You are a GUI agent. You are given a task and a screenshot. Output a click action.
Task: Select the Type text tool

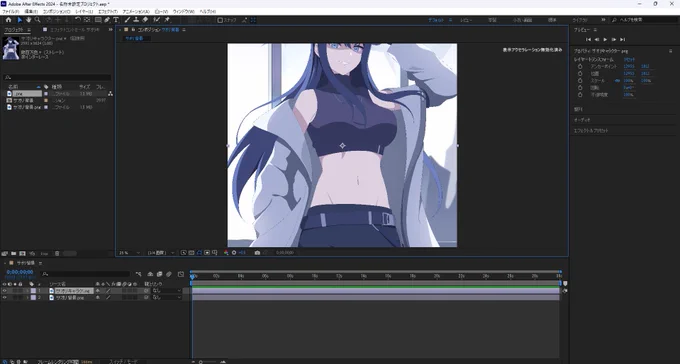coord(116,20)
